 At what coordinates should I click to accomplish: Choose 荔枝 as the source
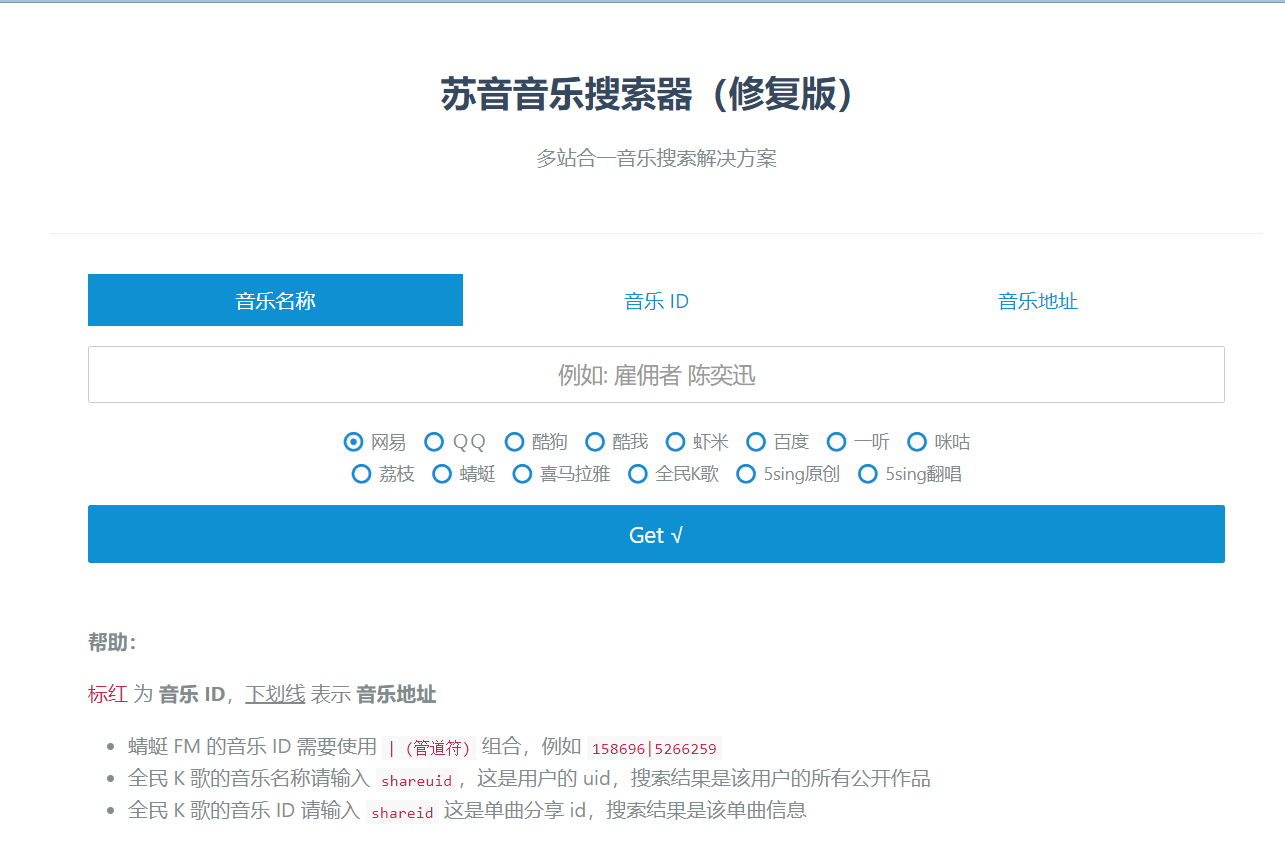(361, 474)
